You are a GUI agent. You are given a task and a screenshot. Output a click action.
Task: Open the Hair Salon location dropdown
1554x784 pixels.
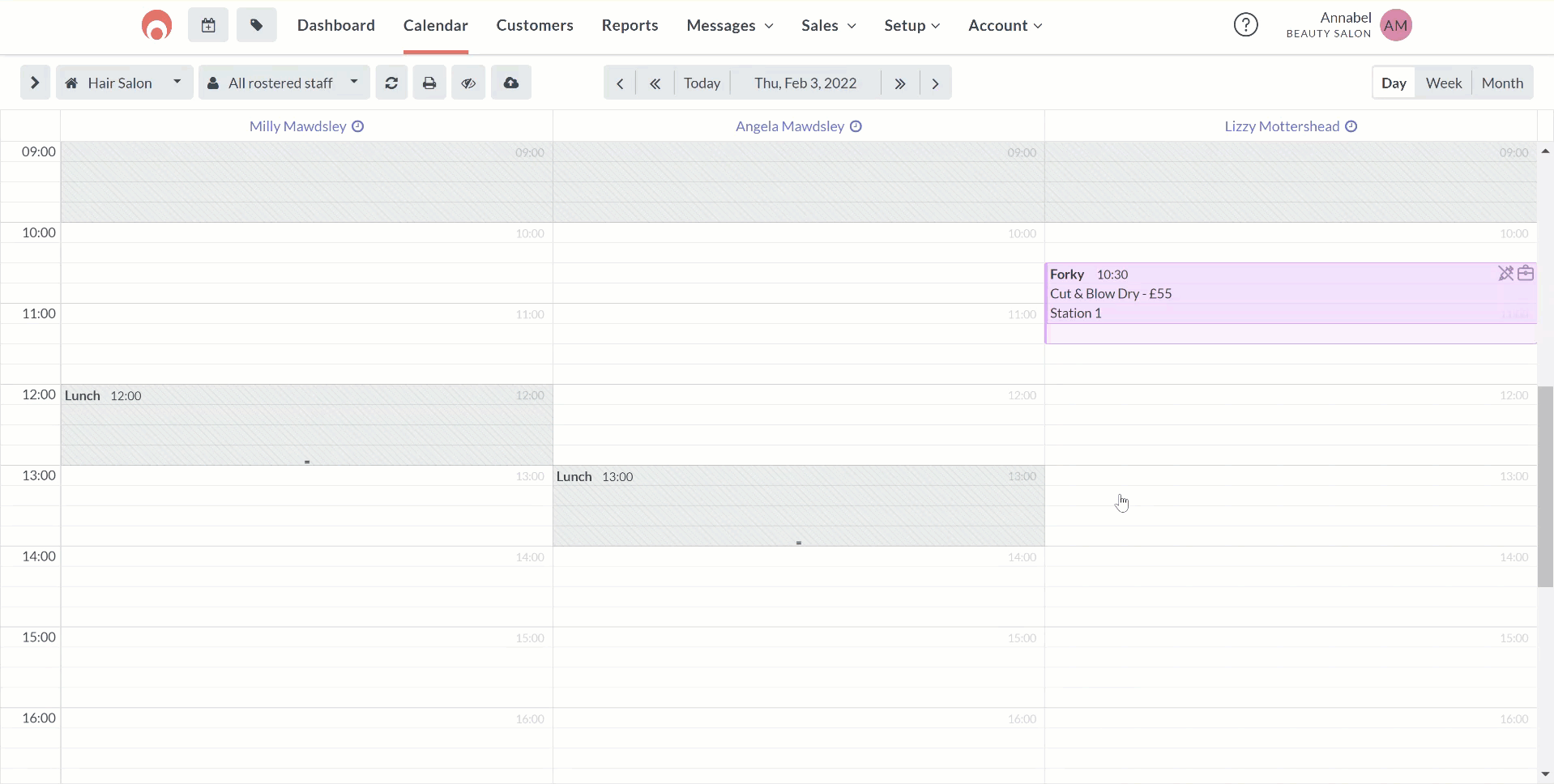(x=124, y=83)
